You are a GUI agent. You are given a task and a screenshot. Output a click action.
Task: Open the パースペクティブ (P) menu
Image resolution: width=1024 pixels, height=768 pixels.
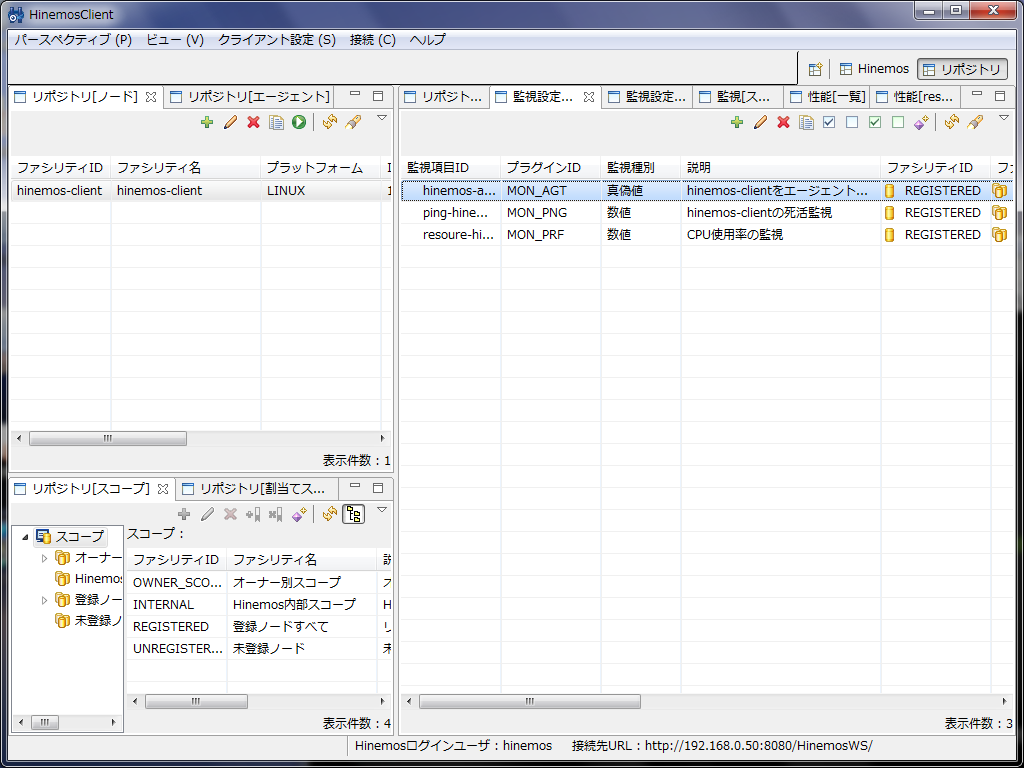(73, 40)
